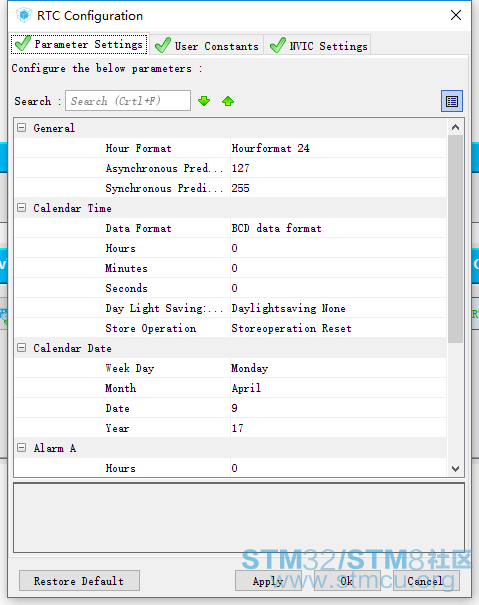
Task: Click the scrollbar up arrow
Action: tap(455, 127)
